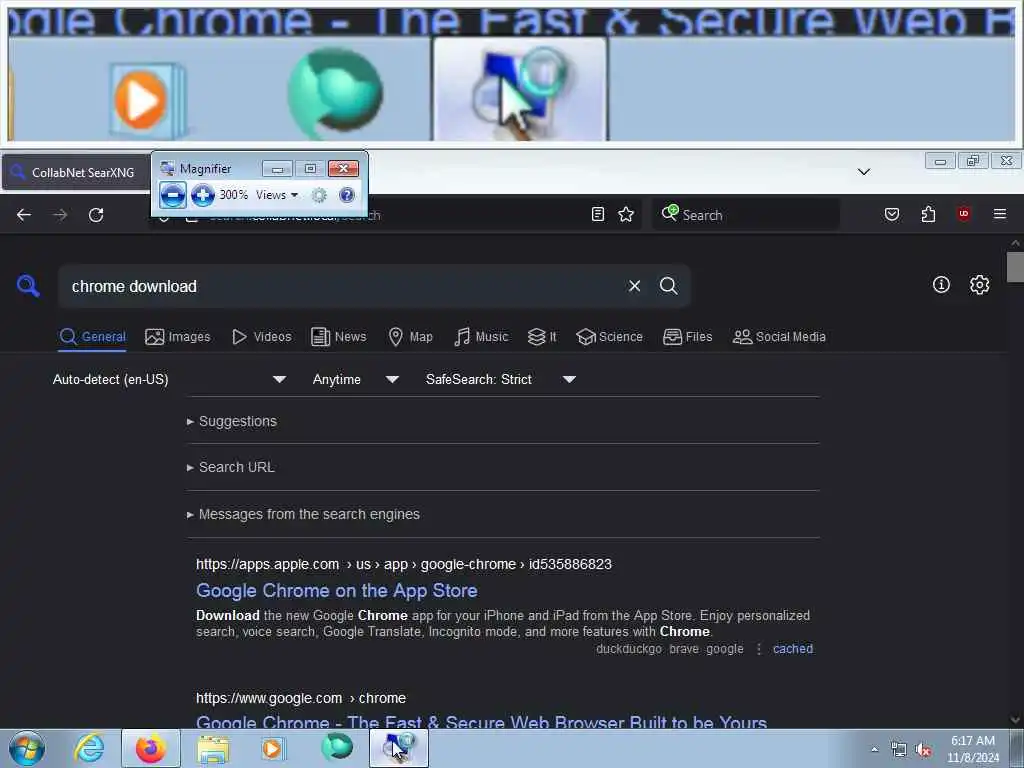
Task: Switch to the It category
Action: (542, 337)
